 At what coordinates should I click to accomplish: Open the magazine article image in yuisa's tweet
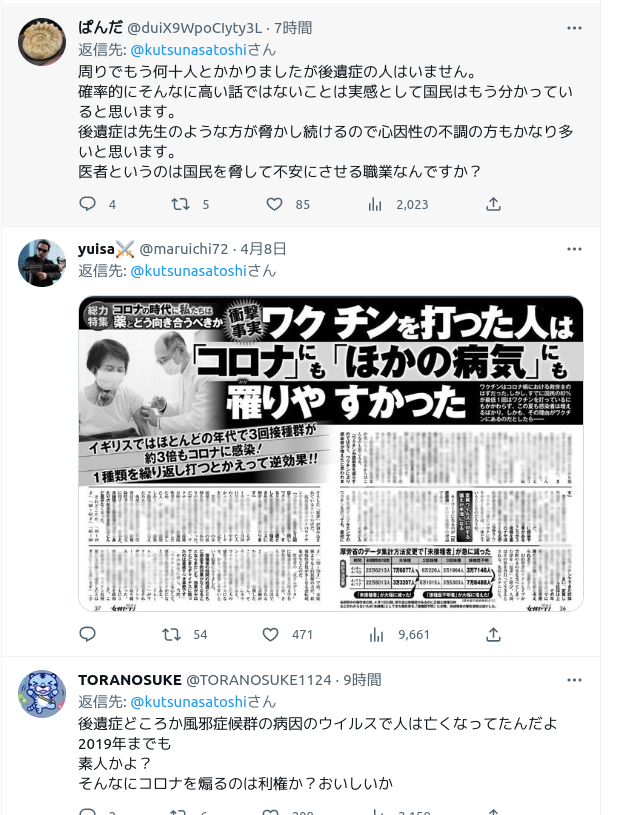tap(330, 453)
